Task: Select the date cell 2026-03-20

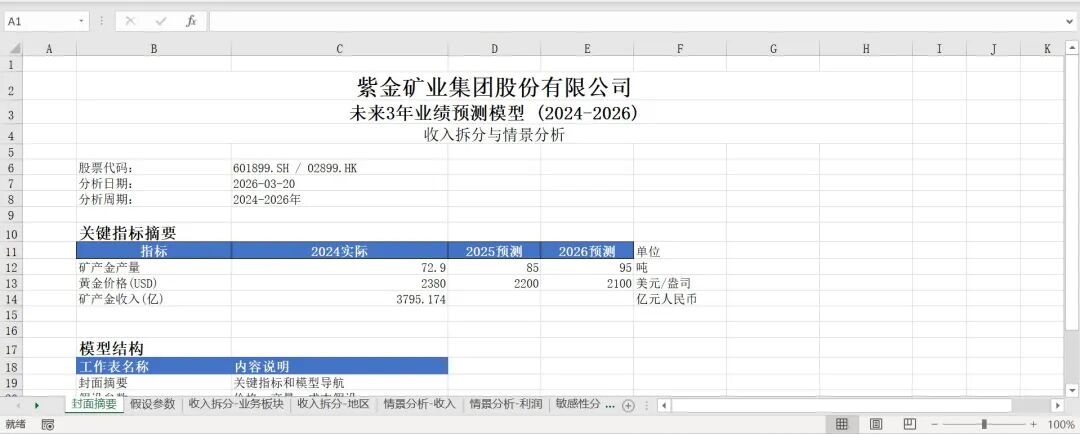Action: pyautogui.click(x=340, y=183)
